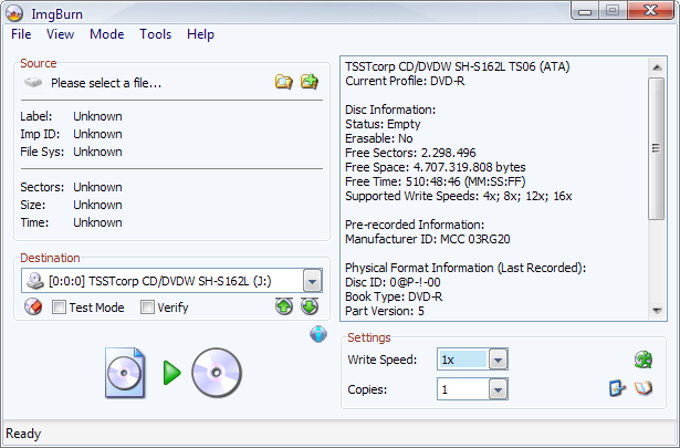The height and width of the screenshot is (448, 680).
Task: Click the 'Ready' status bar text
Action: [23, 433]
